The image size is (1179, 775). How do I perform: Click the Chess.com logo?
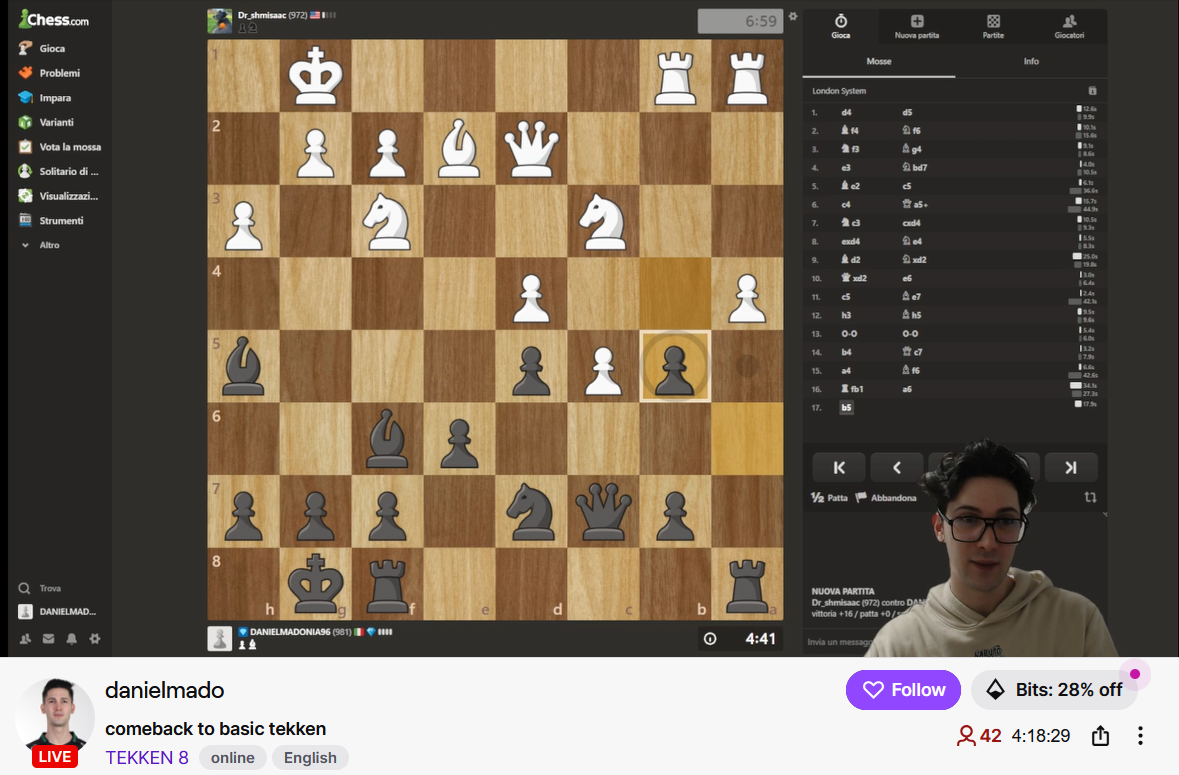coord(54,19)
